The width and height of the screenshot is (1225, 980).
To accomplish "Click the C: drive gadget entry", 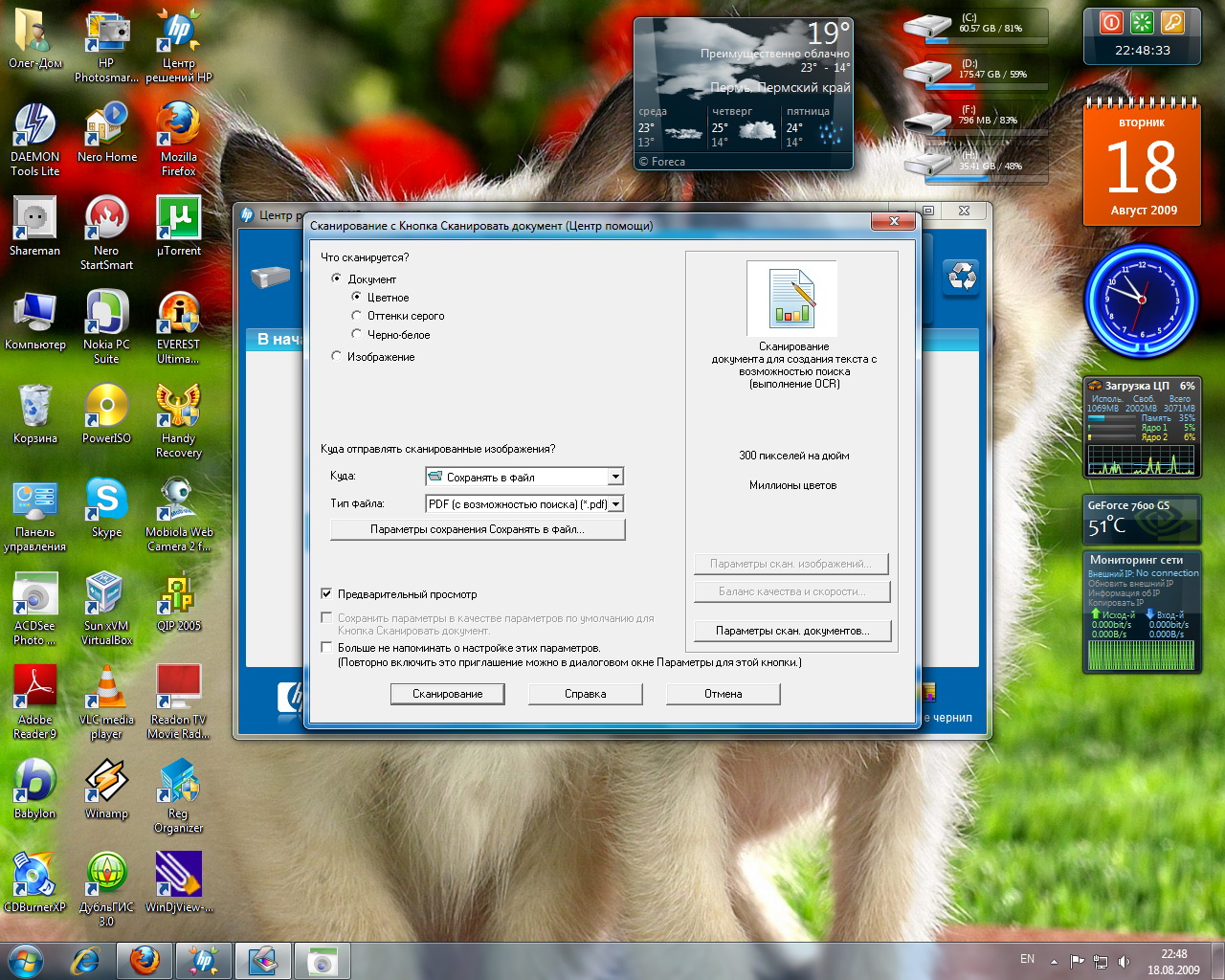I will point(975,26).
